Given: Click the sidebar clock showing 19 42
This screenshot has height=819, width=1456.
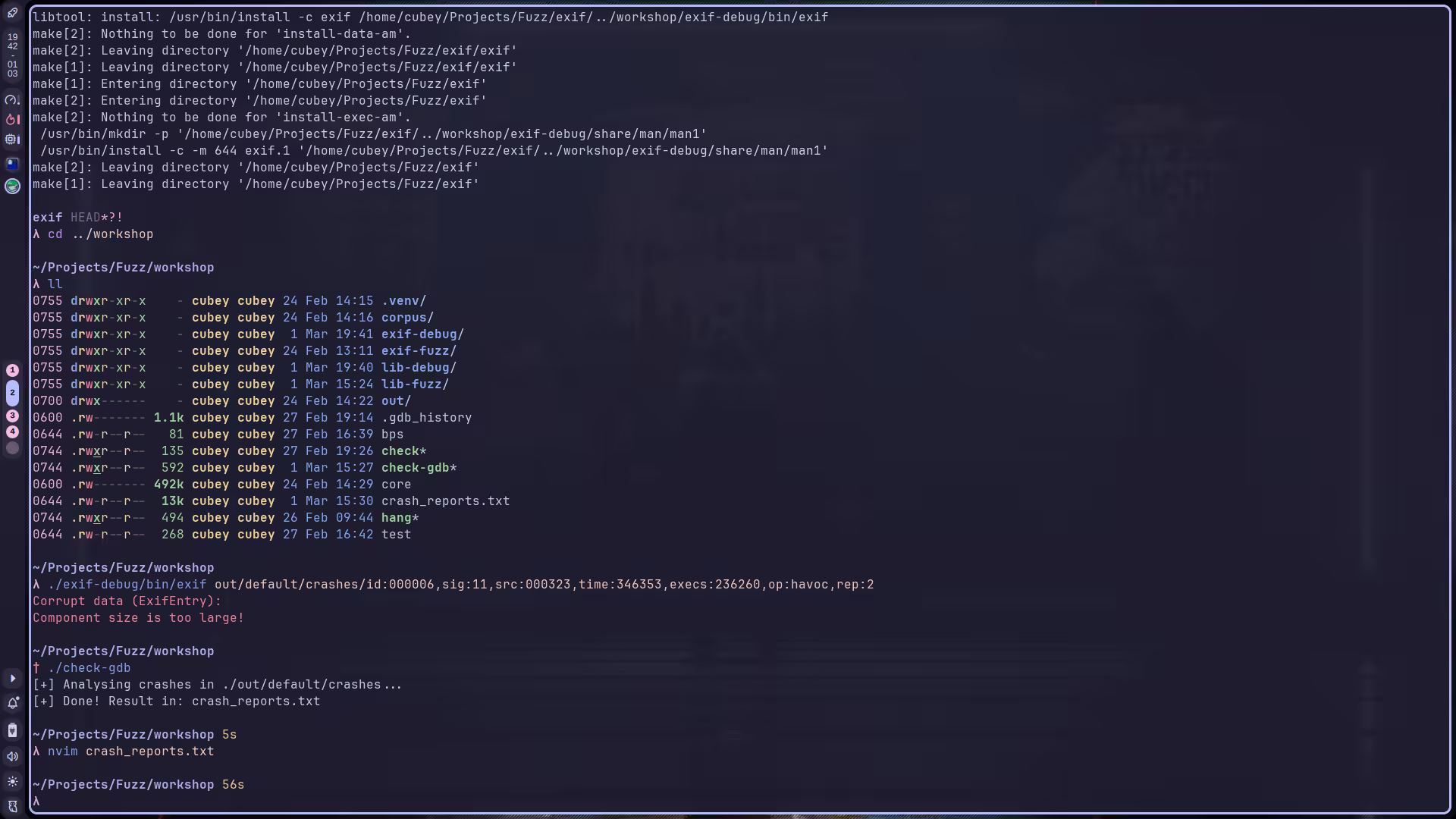Looking at the screenshot, I should point(12,41).
